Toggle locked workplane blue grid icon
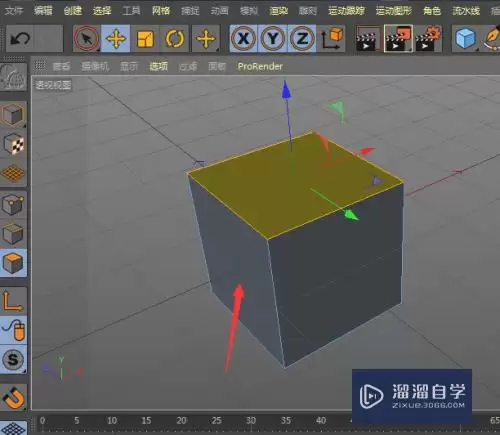The image size is (500, 435). (x=13, y=428)
